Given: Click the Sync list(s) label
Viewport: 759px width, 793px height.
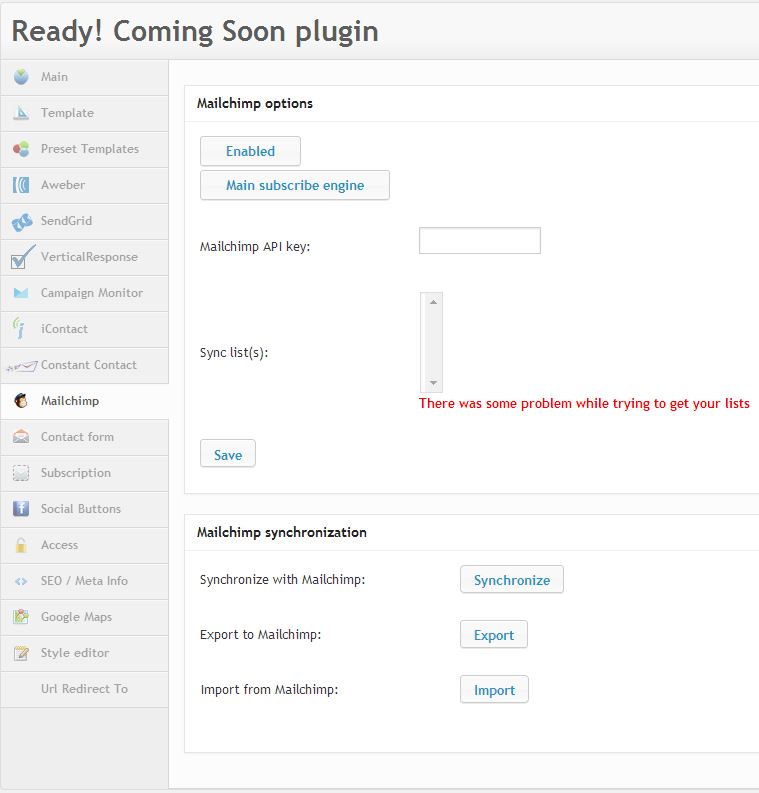Looking at the screenshot, I should tap(234, 353).
